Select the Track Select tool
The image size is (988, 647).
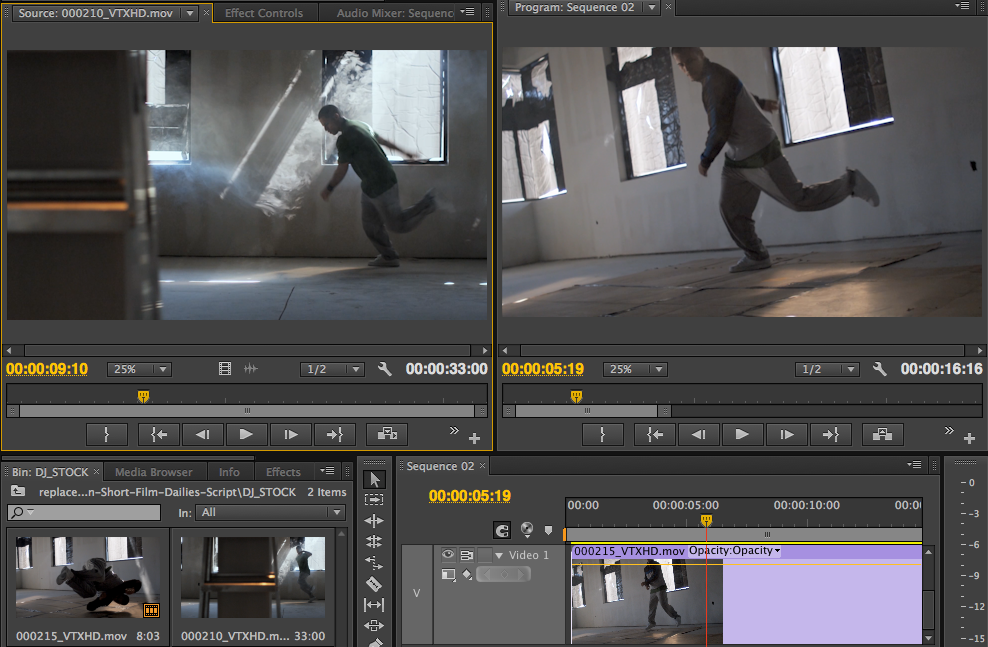point(374,500)
